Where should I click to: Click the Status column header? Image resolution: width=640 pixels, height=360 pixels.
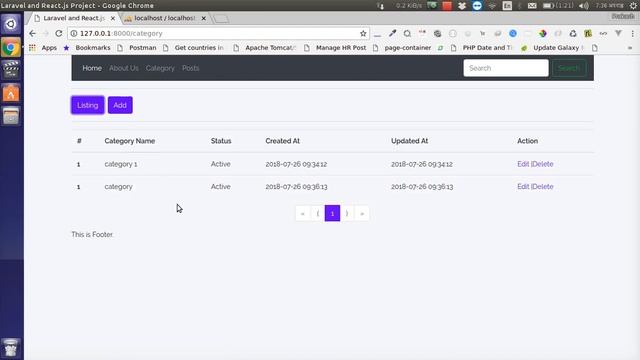click(x=221, y=141)
